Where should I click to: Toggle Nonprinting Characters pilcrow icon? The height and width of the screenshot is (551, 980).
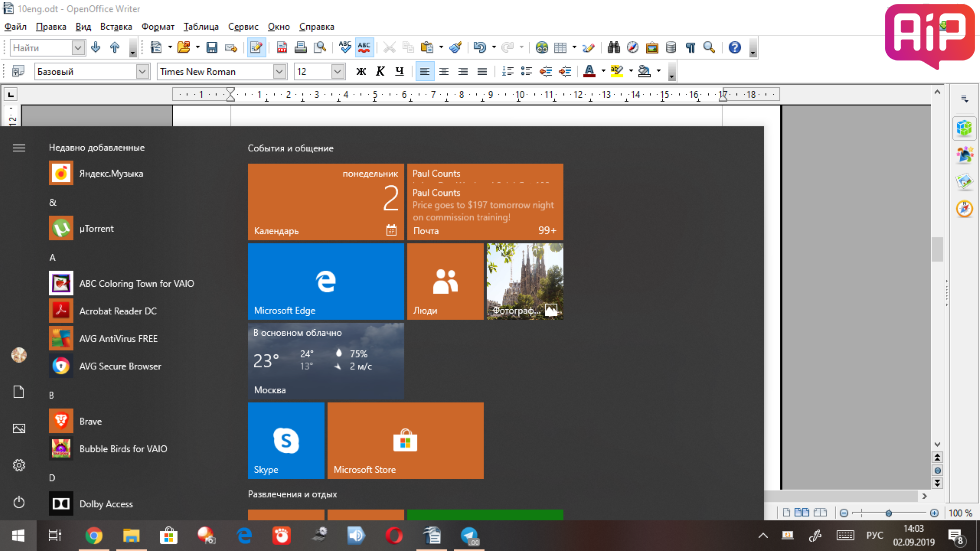point(690,47)
